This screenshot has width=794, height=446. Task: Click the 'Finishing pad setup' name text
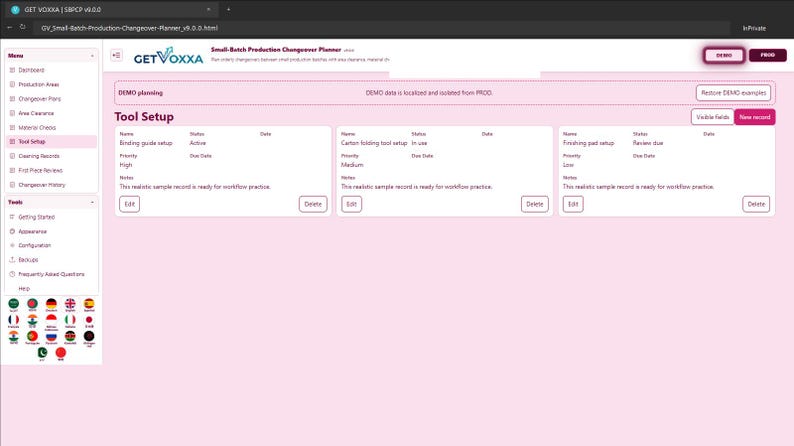[588, 143]
